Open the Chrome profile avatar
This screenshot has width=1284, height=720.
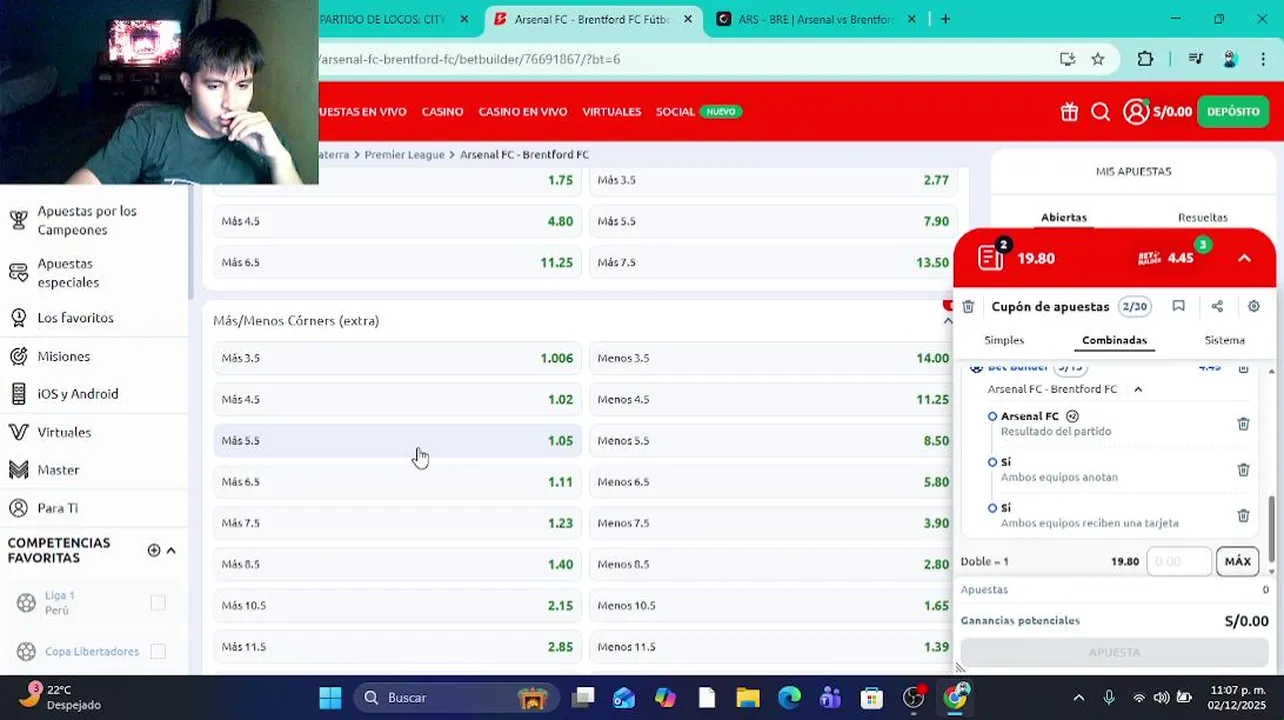[1231, 59]
